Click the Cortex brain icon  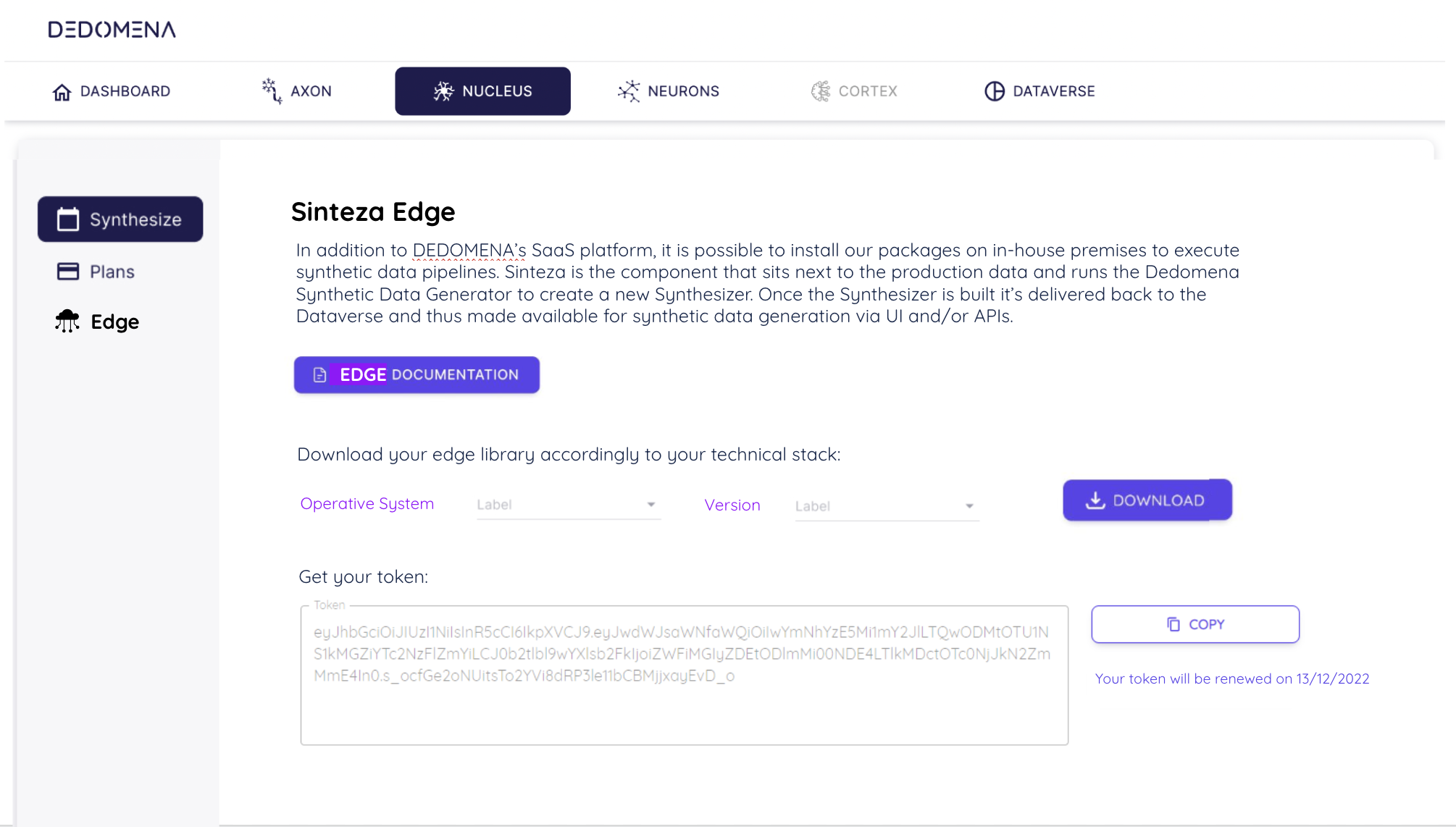(x=821, y=91)
